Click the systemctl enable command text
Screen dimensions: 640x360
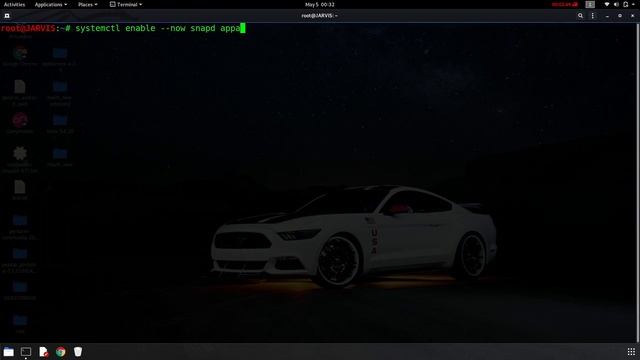158,28
